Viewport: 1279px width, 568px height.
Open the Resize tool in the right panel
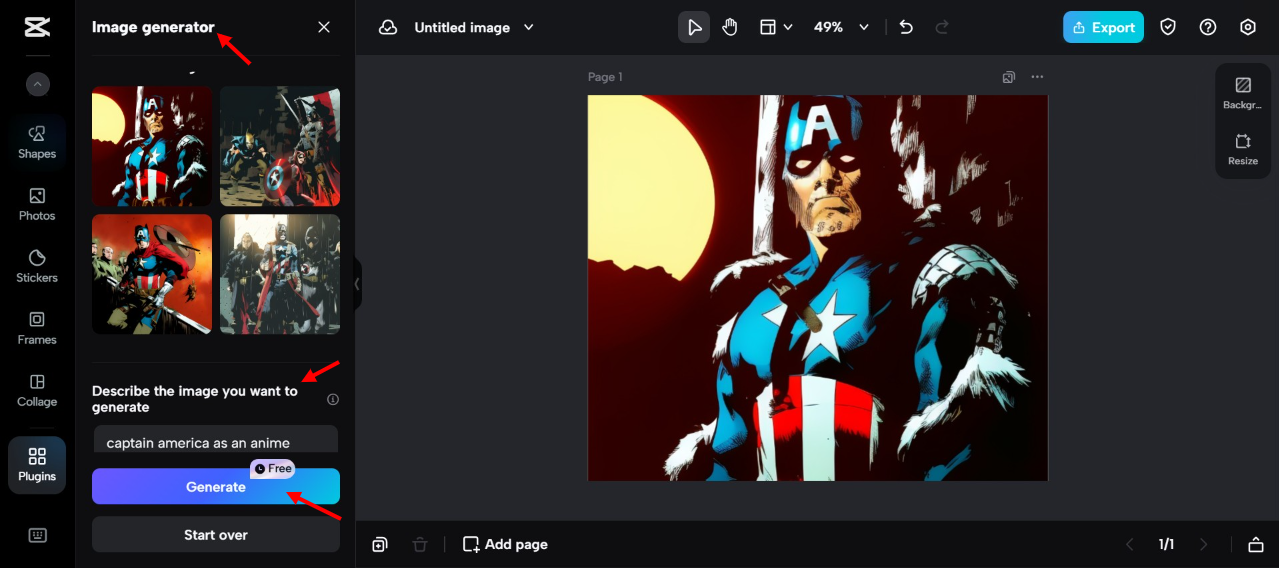click(x=1243, y=150)
